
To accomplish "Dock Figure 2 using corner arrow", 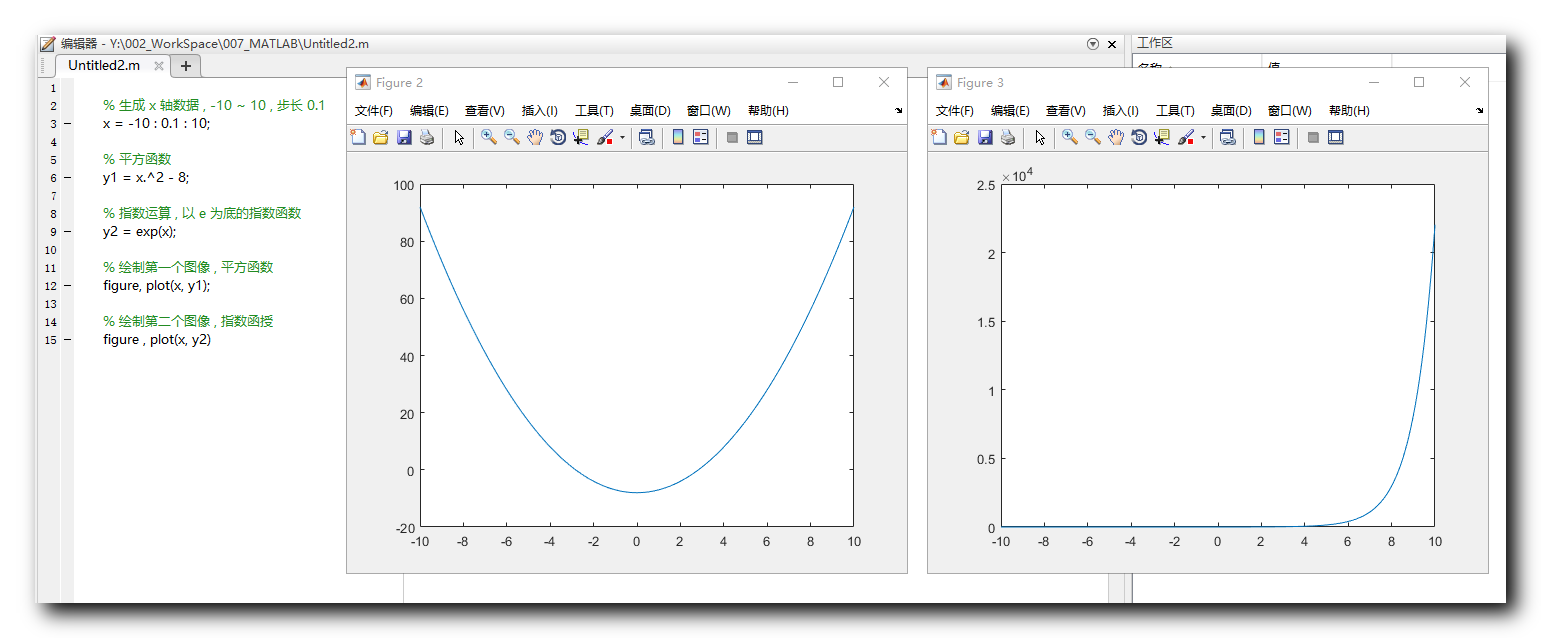I will tap(898, 111).
